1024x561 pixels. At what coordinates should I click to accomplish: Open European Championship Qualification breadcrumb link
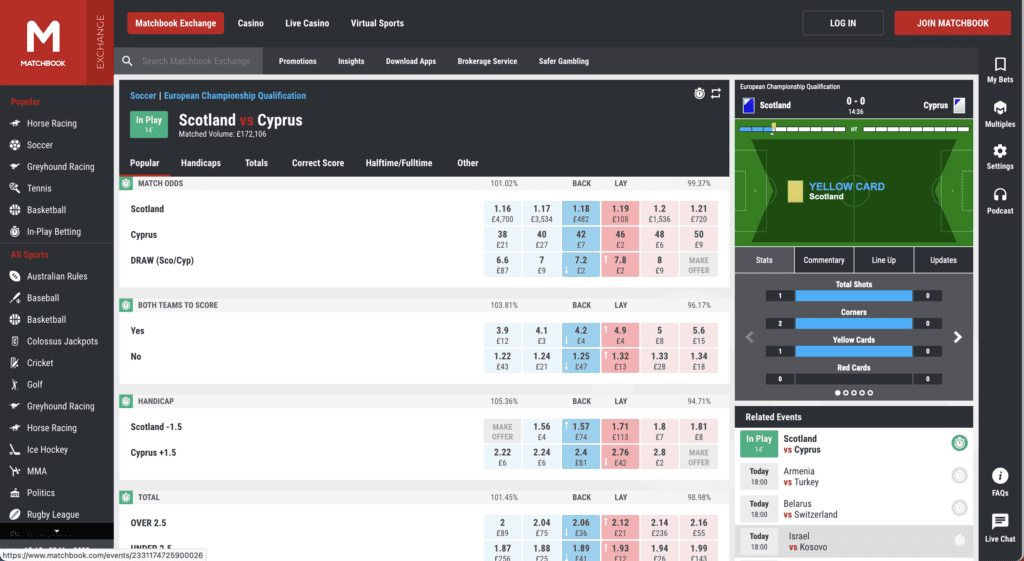point(234,95)
